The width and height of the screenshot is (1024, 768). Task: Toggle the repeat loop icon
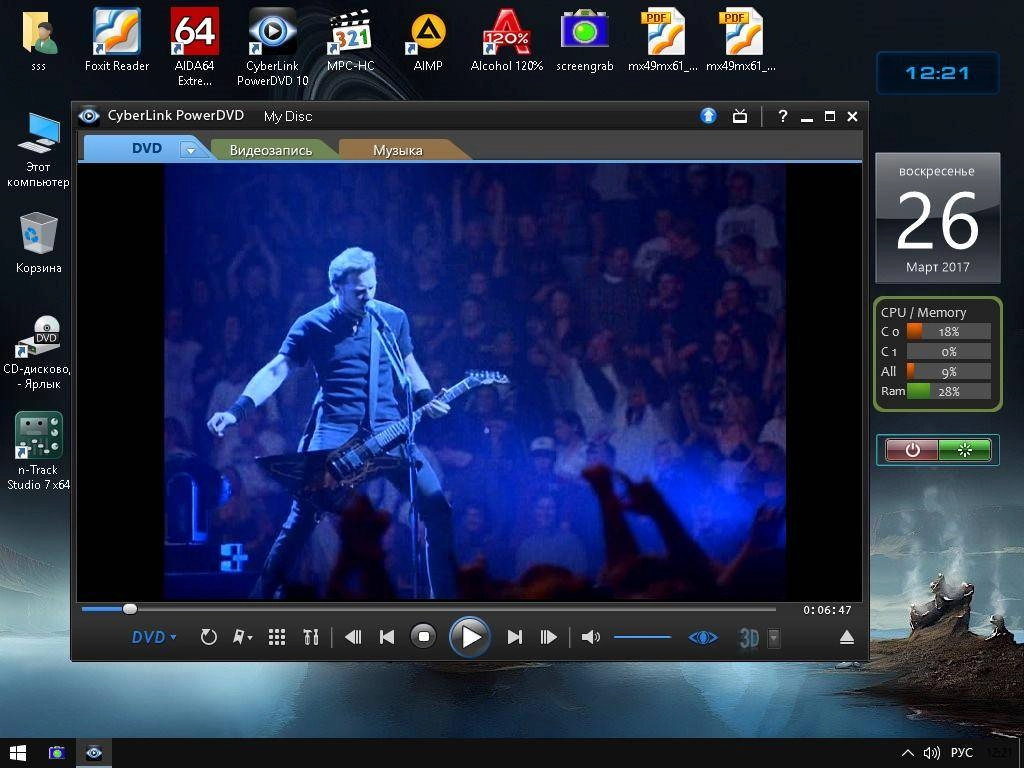208,637
